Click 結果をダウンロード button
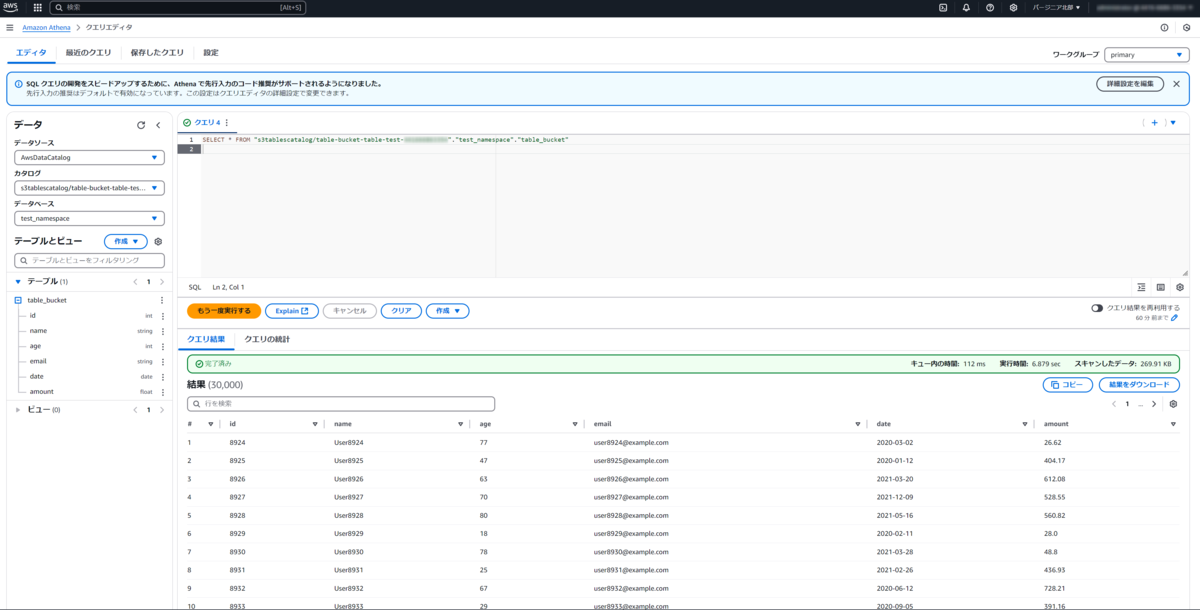 pyautogui.click(x=1139, y=385)
